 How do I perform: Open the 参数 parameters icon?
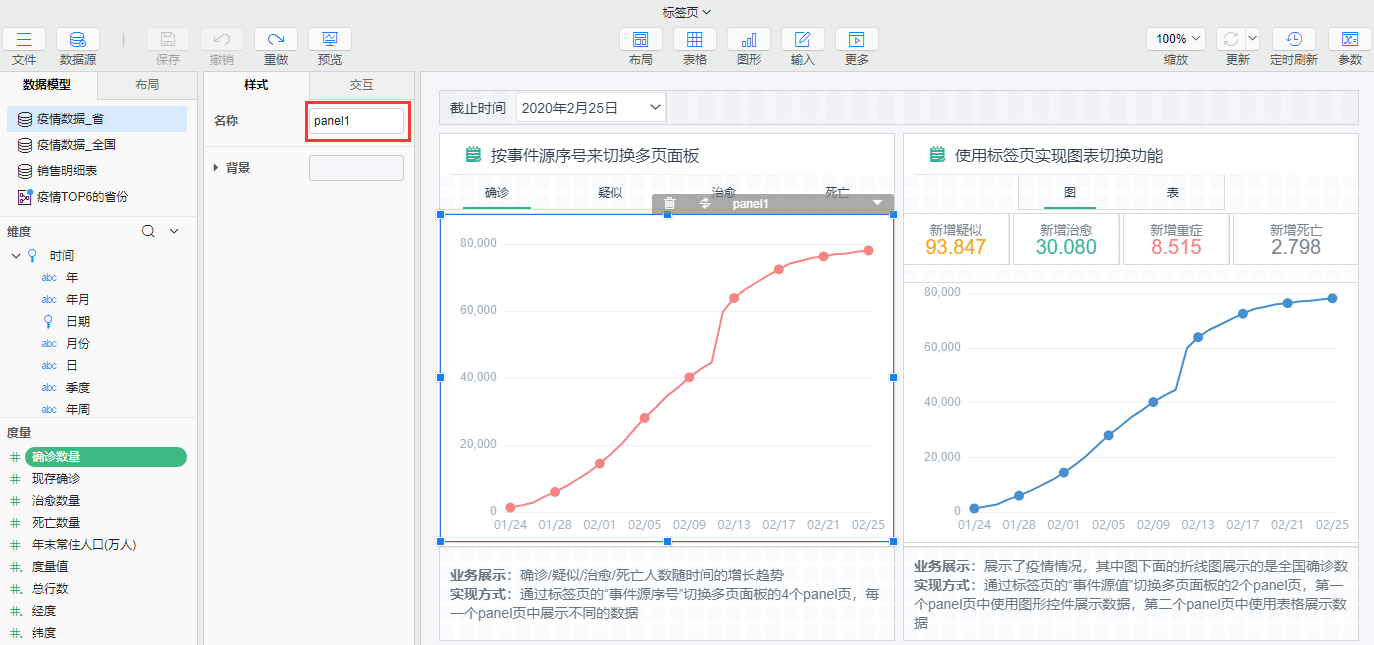1349,40
